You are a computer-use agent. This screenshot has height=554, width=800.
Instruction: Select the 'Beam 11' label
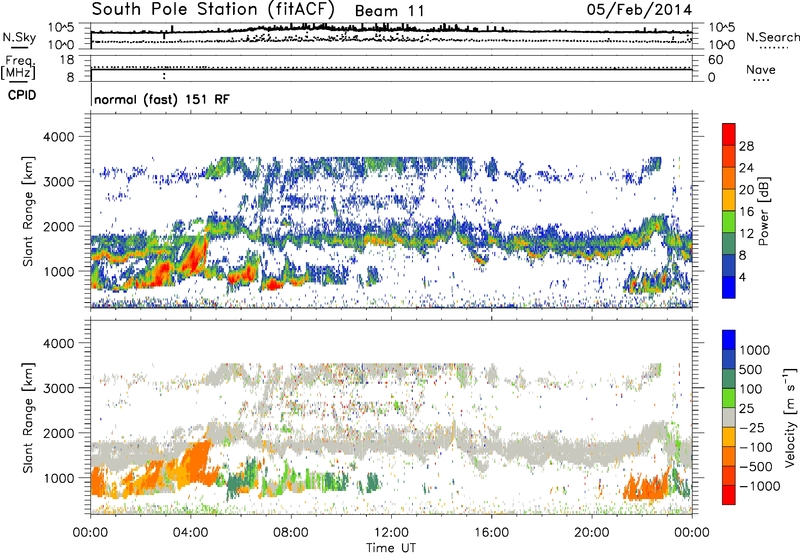point(389,11)
